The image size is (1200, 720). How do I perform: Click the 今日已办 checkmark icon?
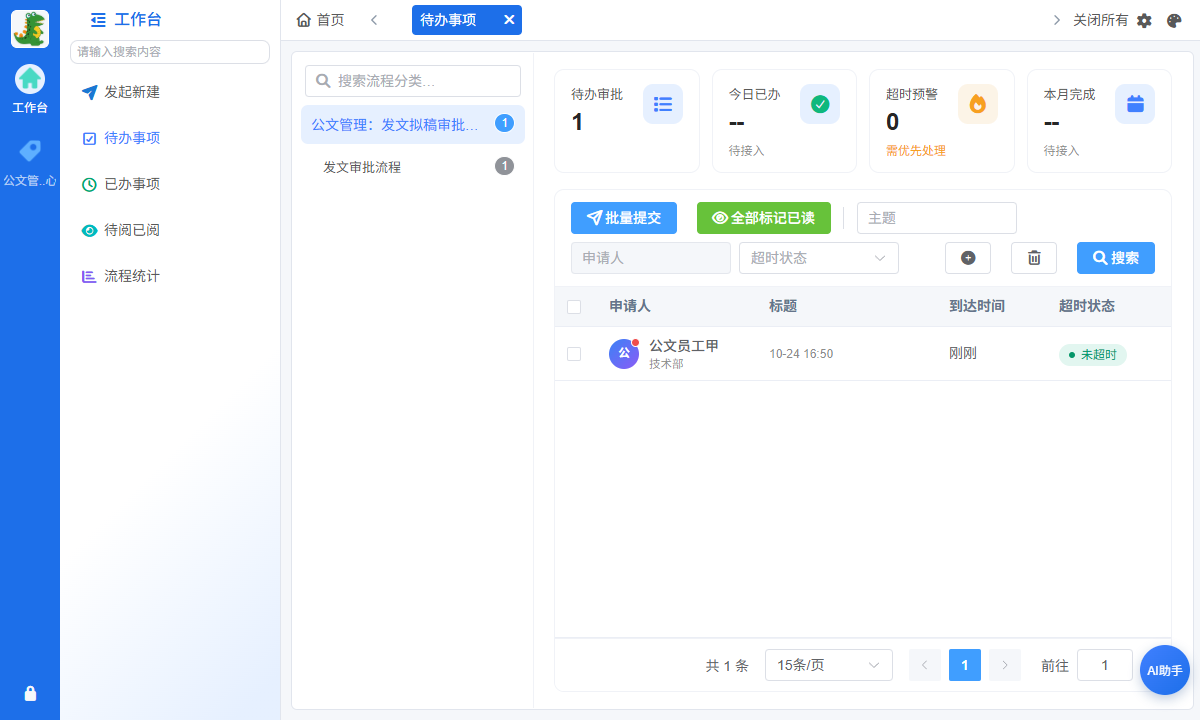tap(820, 104)
